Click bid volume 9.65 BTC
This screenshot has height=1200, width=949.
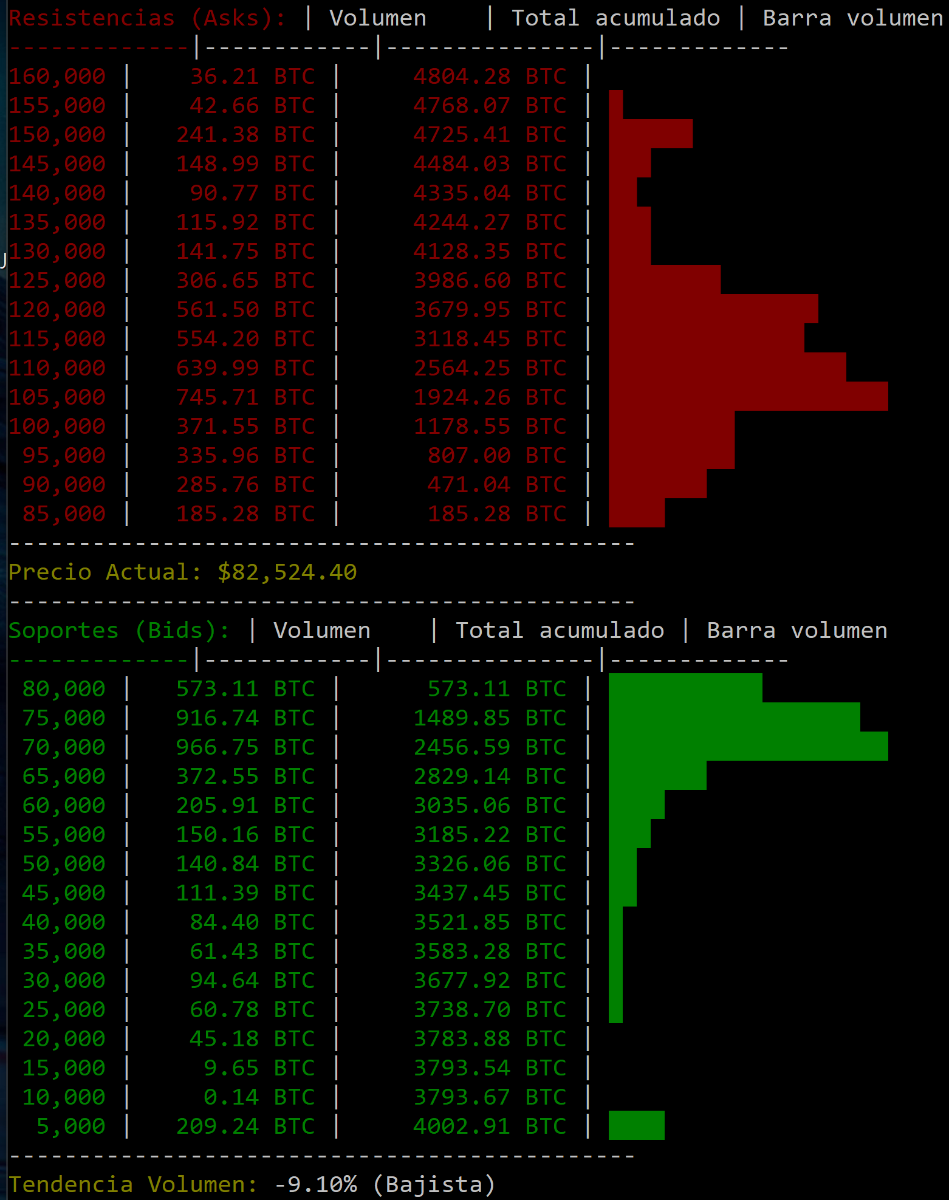[259, 1067]
